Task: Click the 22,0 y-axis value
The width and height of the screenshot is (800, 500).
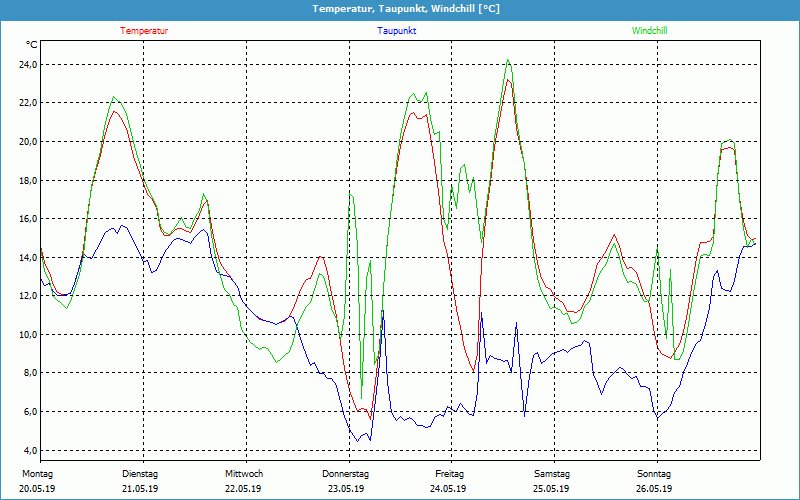Action: click(x=28, y=103)
